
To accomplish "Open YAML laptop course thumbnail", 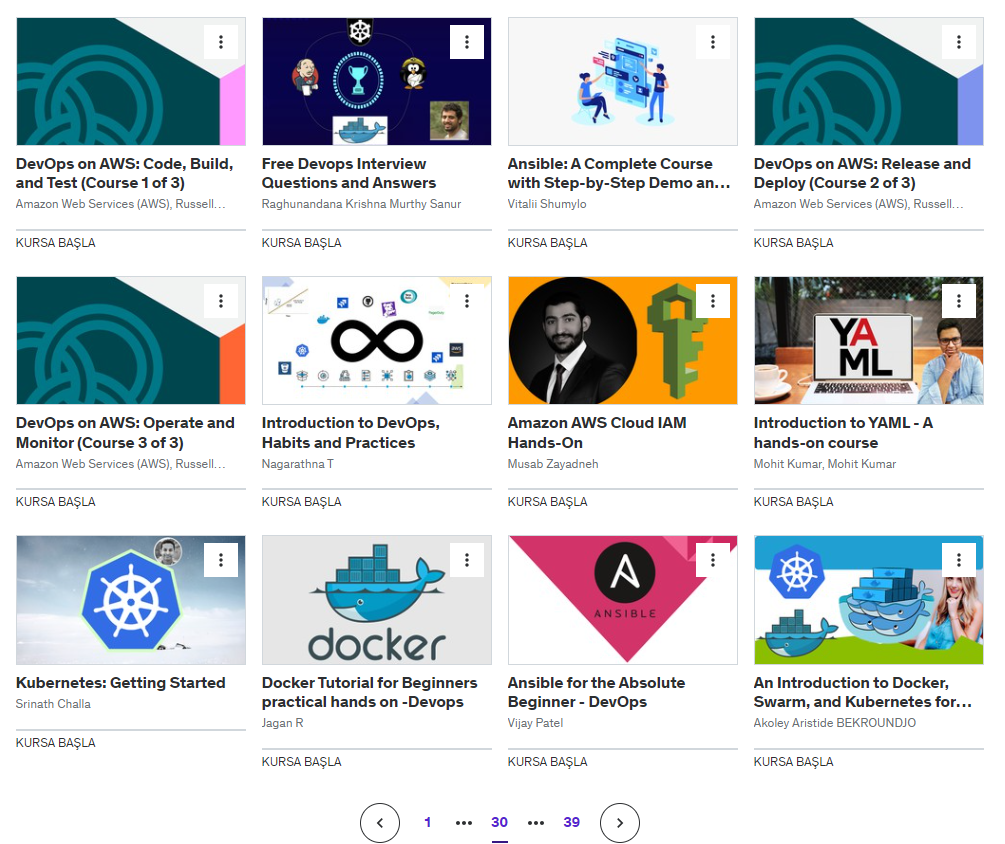I will click(869, 340).
